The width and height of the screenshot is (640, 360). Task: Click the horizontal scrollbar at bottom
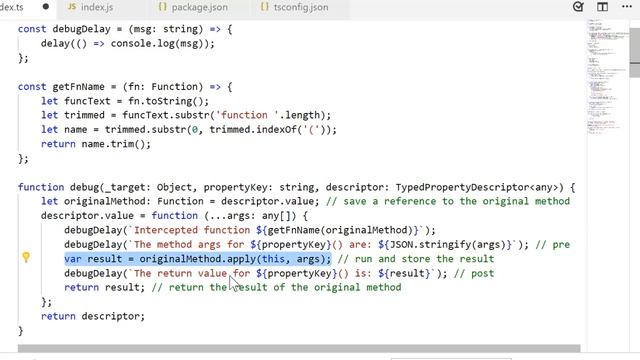[x=299, y=348]
